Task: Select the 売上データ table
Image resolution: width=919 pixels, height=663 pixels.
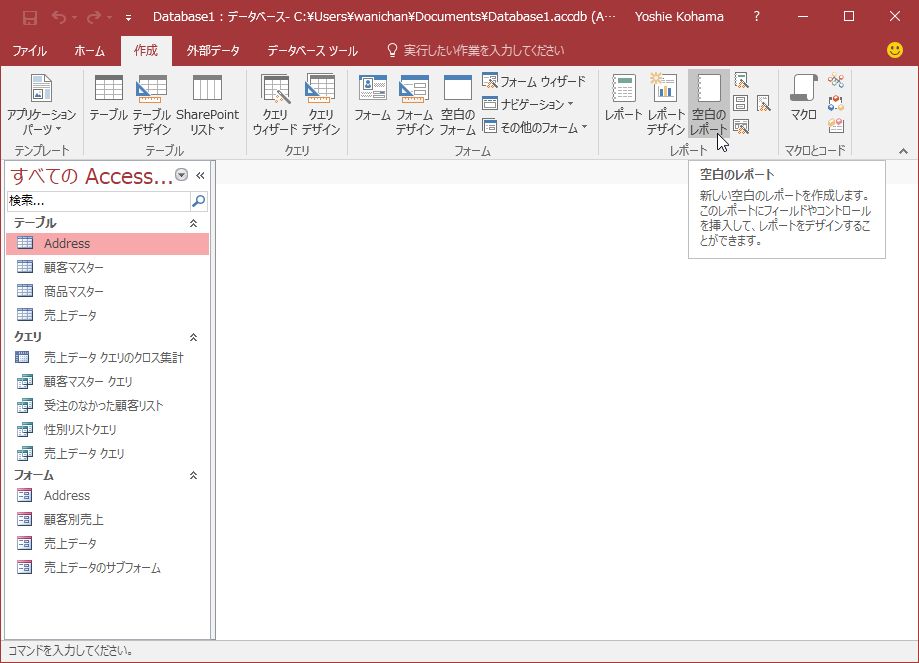Action: (107, 315)
